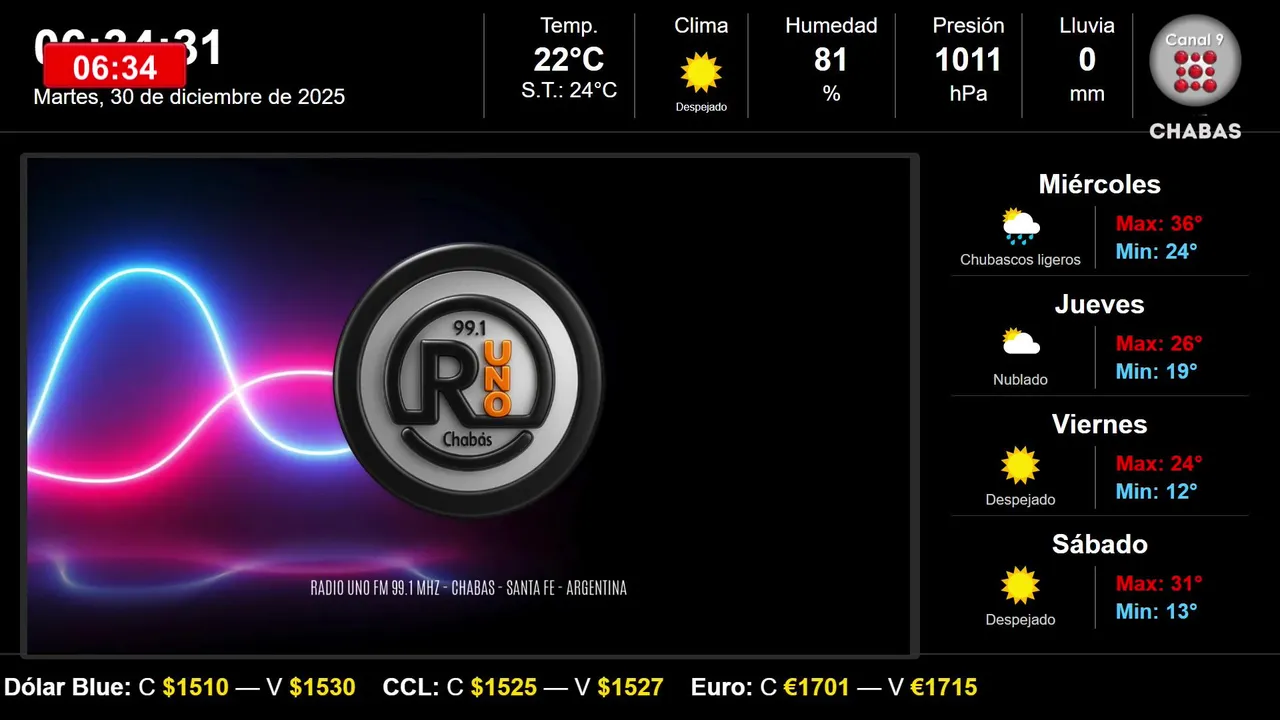Select the Sábado forecast heading
Image resolution: width=1280 pixels, height=720 pixels.
[1100, 544]
